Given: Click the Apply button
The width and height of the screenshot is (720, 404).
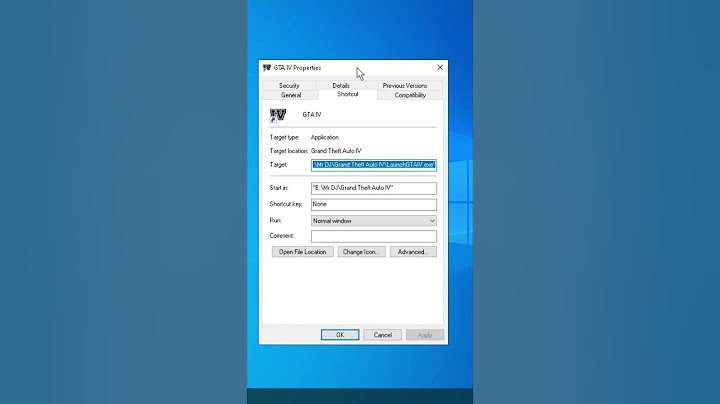Looking at the screenshot, I should [425, 335].
